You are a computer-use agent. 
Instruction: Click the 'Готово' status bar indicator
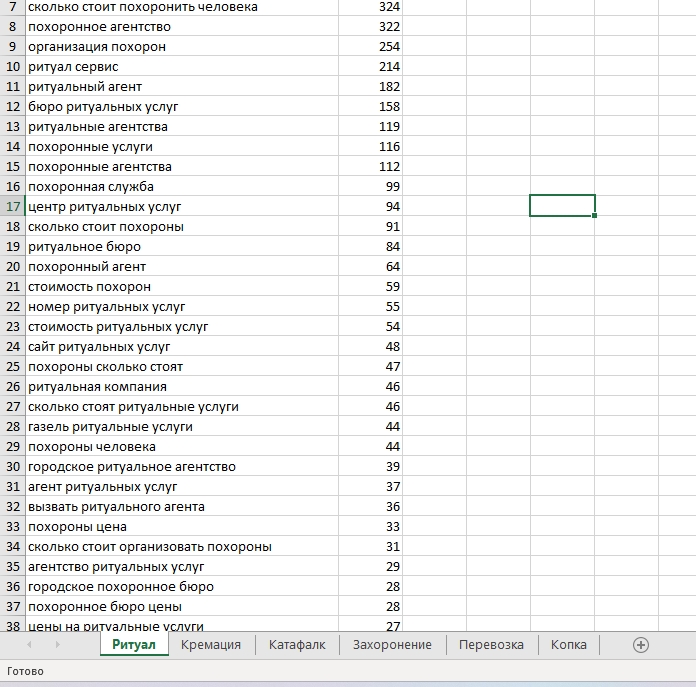25,671
